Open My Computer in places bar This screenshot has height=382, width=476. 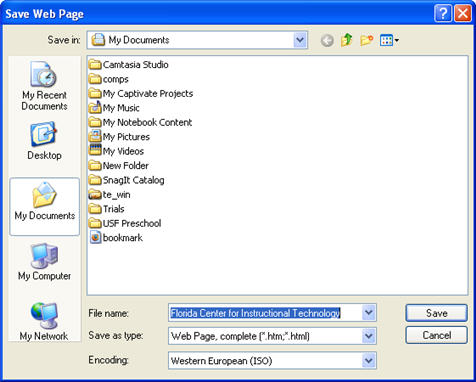pos(44,262)
